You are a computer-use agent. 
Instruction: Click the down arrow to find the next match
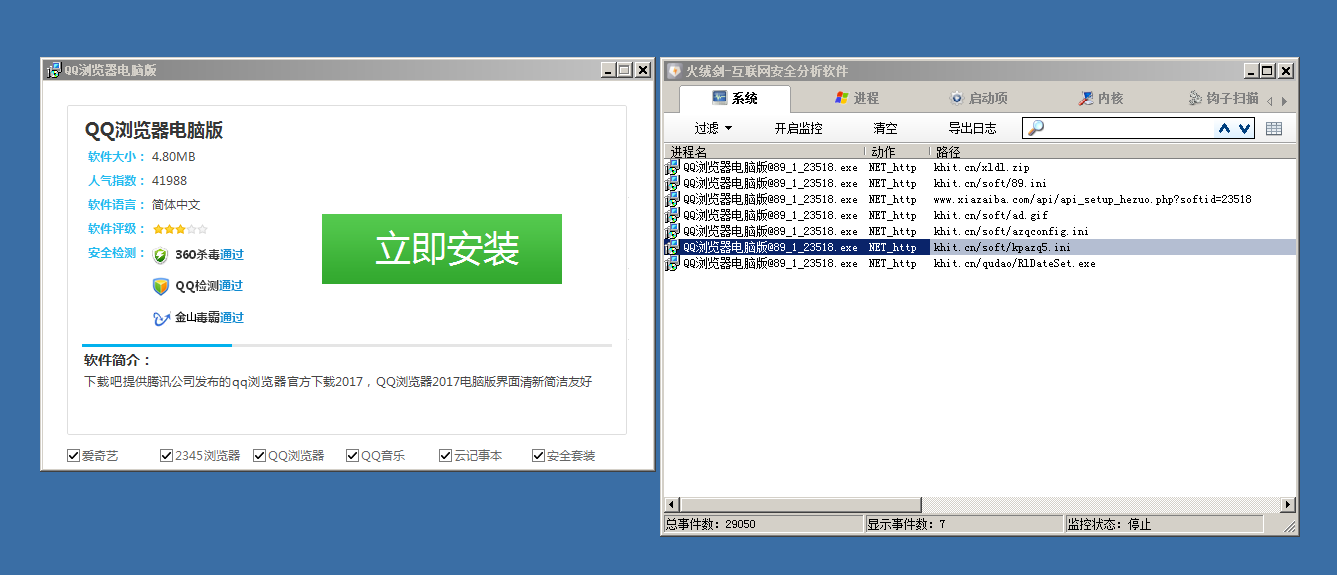pyautogui.click(x=1244, y=128)
